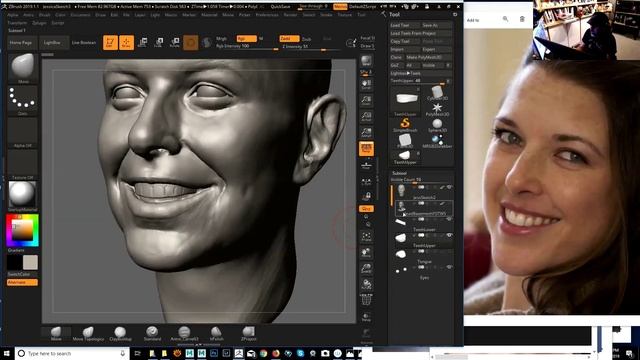Open the Home Page button
640x360 pixels.
[x=21, y=42]
